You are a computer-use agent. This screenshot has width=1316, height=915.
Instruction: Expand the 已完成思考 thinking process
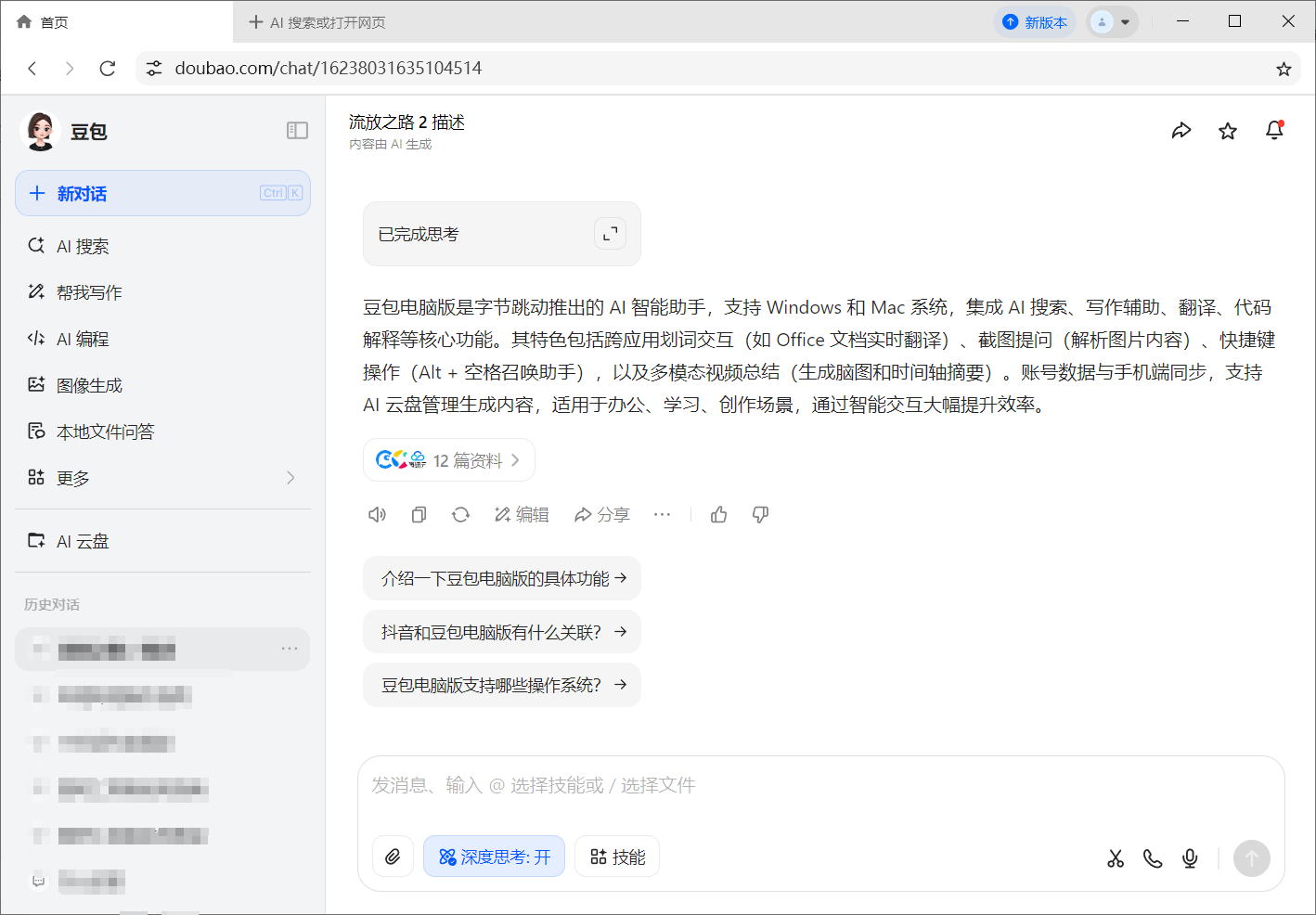(610, 234)
